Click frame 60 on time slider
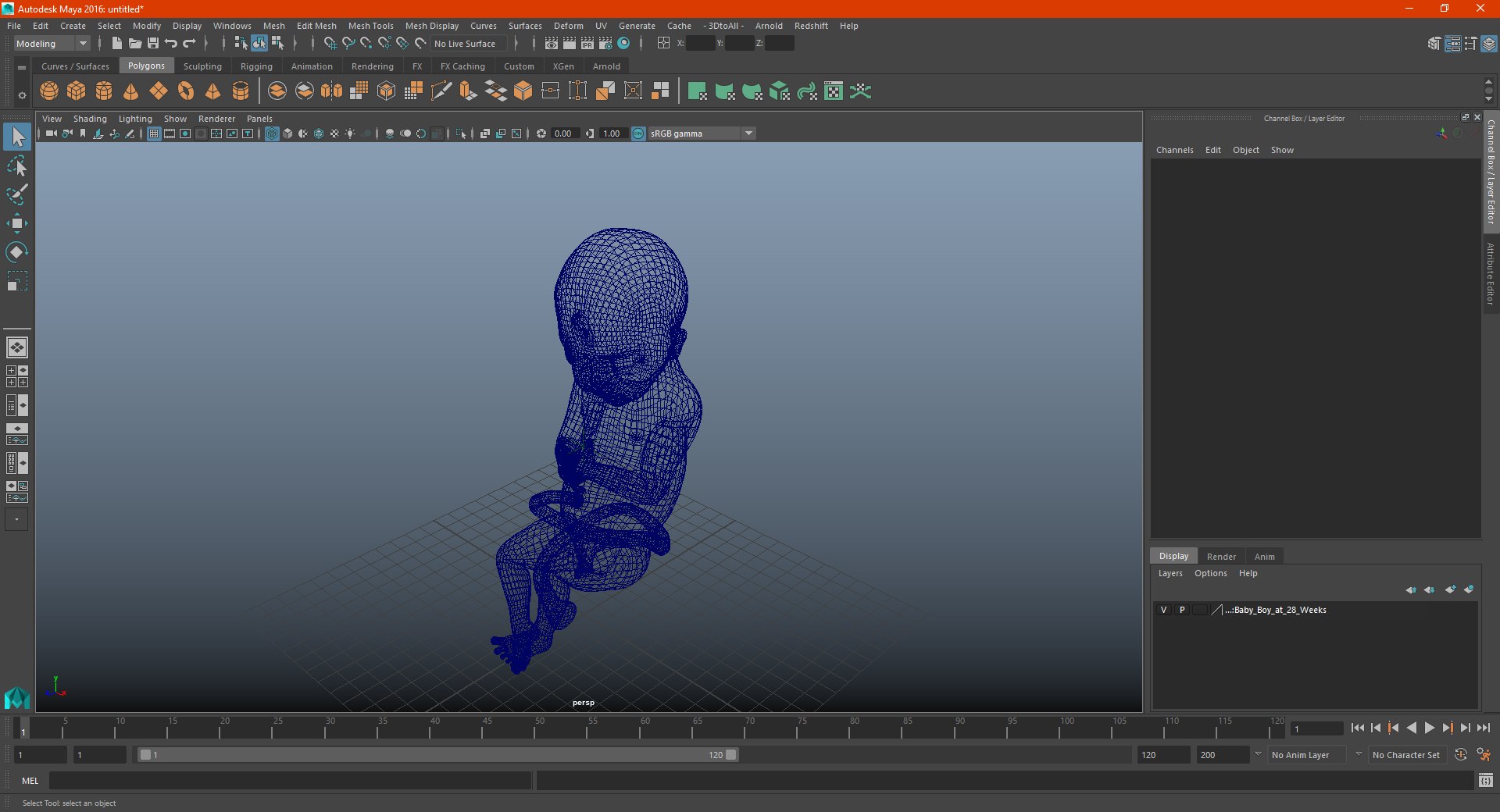 645,728
